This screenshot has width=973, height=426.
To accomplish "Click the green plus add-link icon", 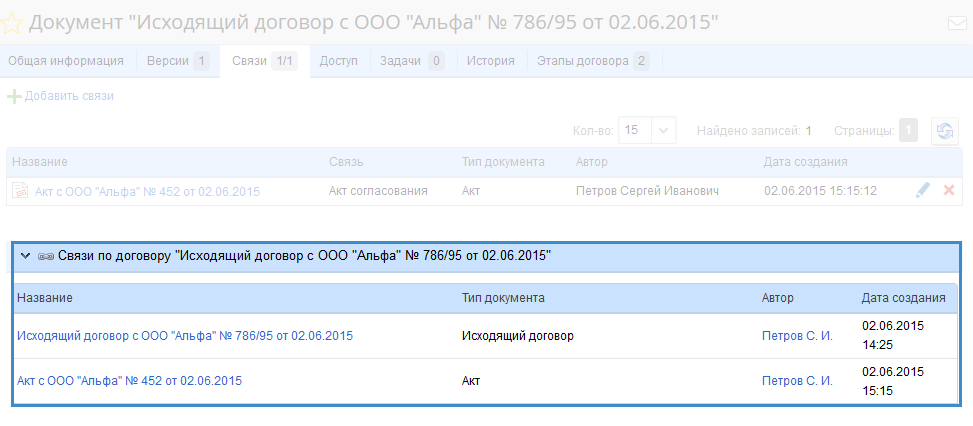I will click(14, 96).
